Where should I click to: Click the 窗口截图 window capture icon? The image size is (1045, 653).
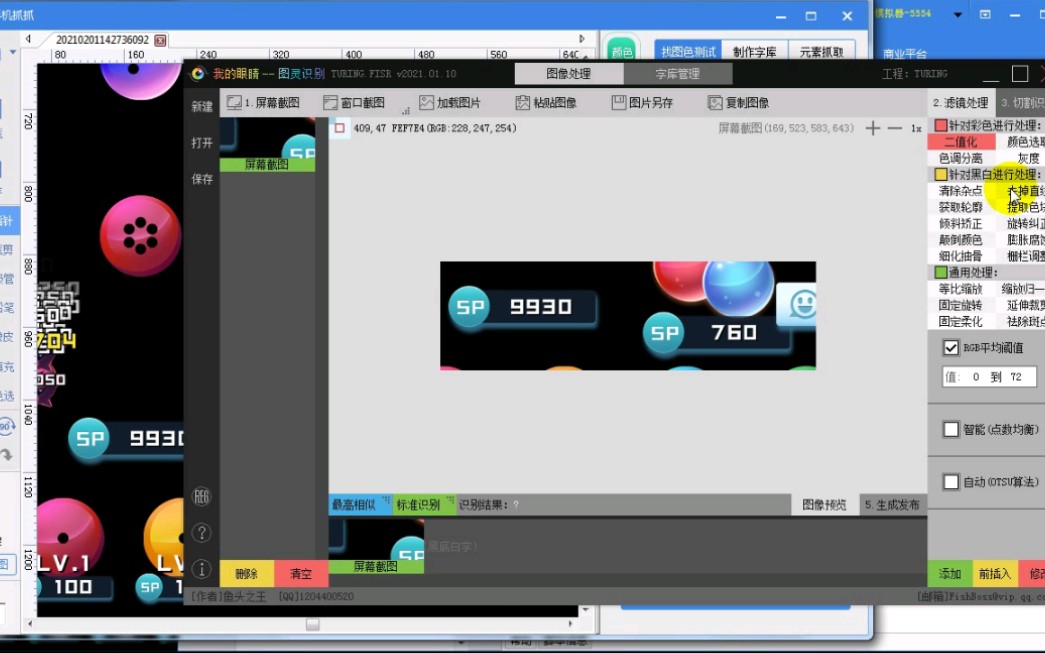pos(330,103)
